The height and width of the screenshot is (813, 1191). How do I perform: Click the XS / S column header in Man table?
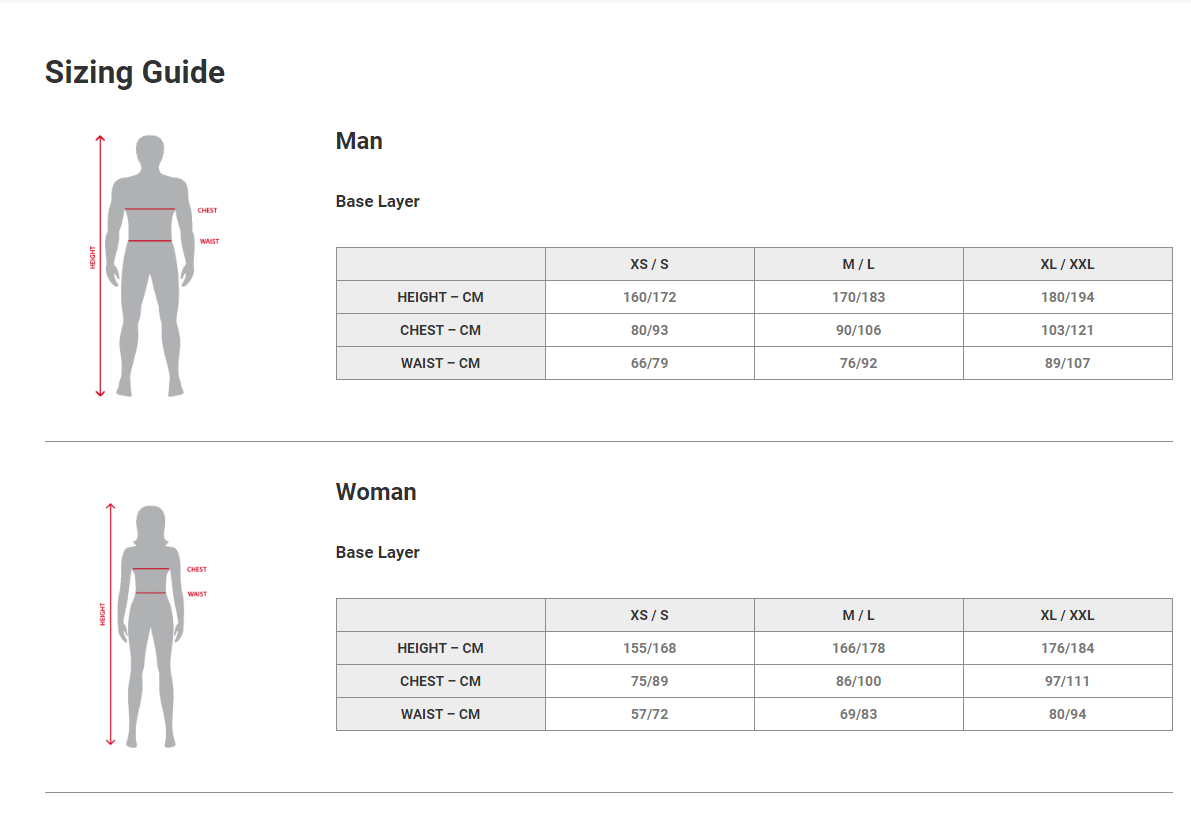(650, 264)
